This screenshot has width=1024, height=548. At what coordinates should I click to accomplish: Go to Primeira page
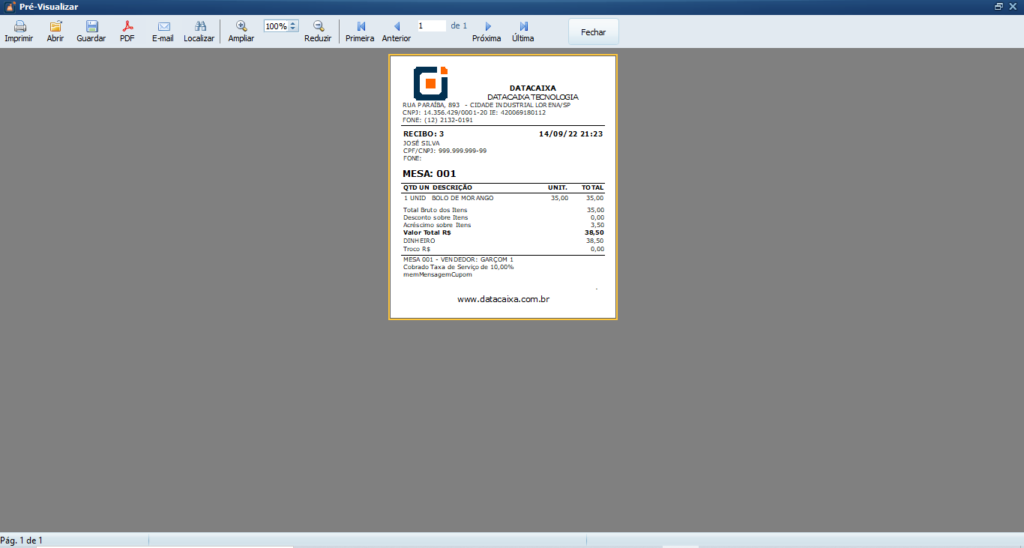pos(360,27)
